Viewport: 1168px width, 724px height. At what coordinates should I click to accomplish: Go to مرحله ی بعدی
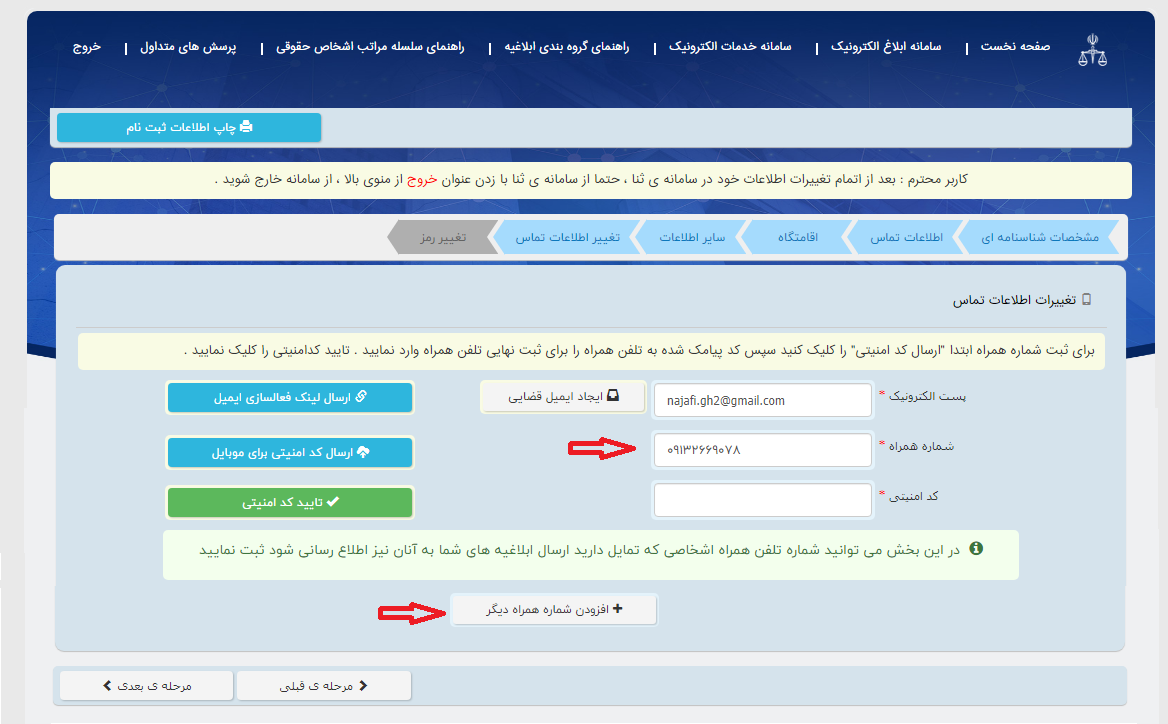147,686
